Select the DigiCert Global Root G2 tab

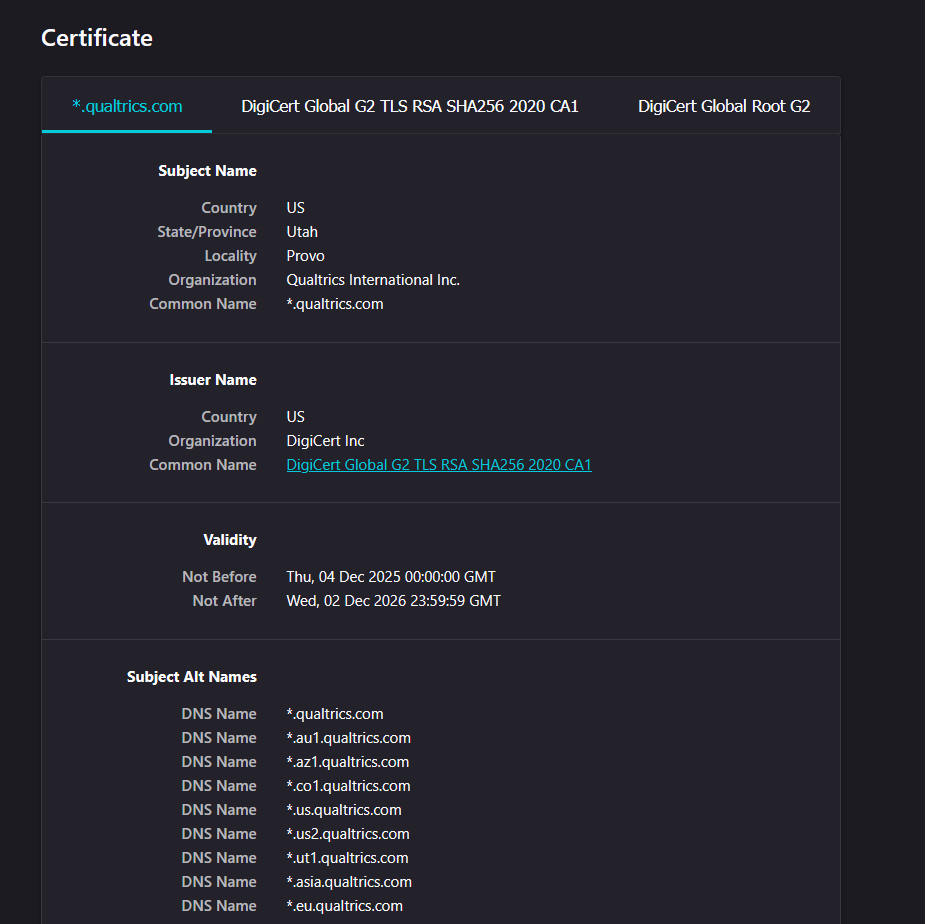pyautogui.click(x=724, y=106)
